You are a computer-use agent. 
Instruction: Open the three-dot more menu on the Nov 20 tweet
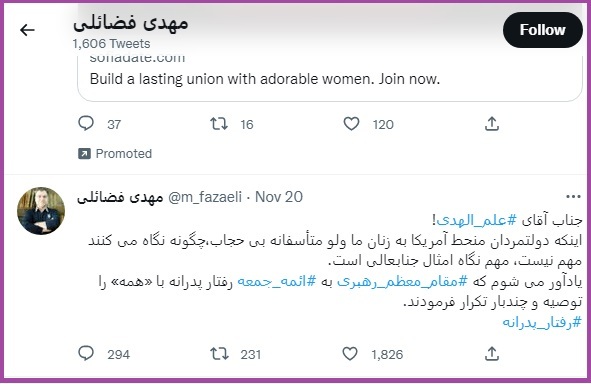click(573, 196)
